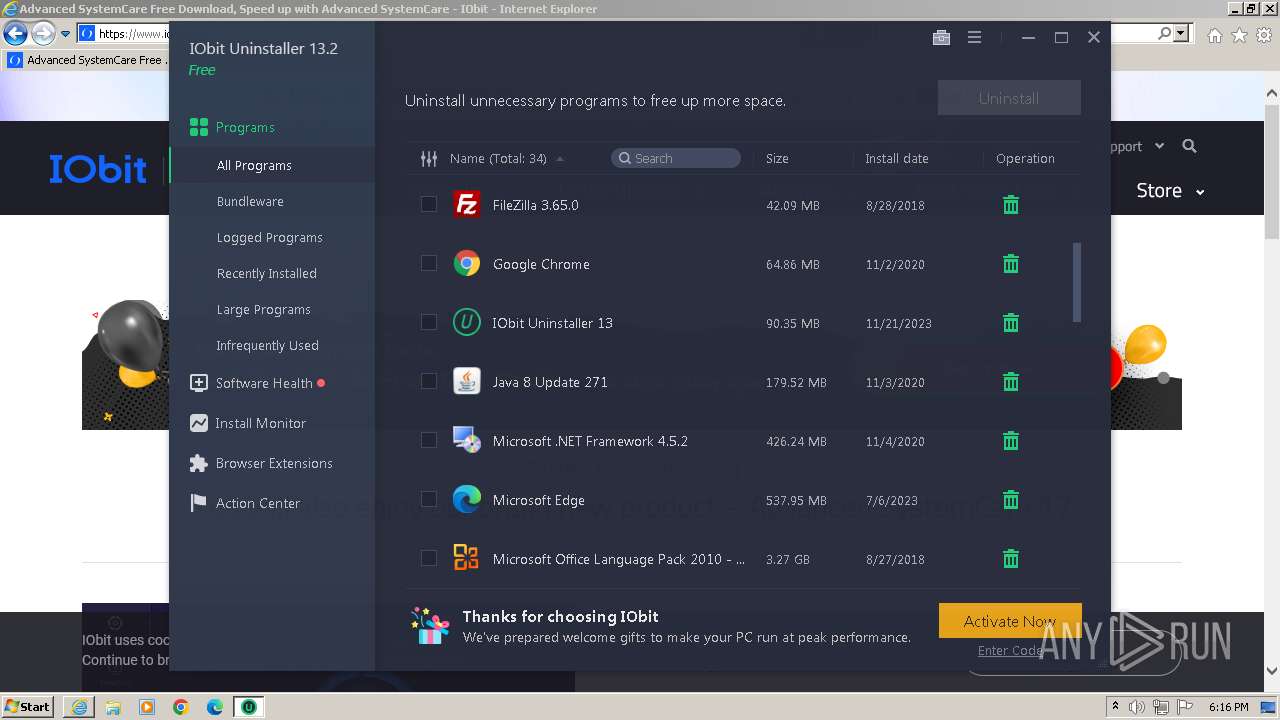This screenshot has width=1280, height=720.
Task: Click the .NET Framework 4.5.2 trash icon
Action: 1011,441
